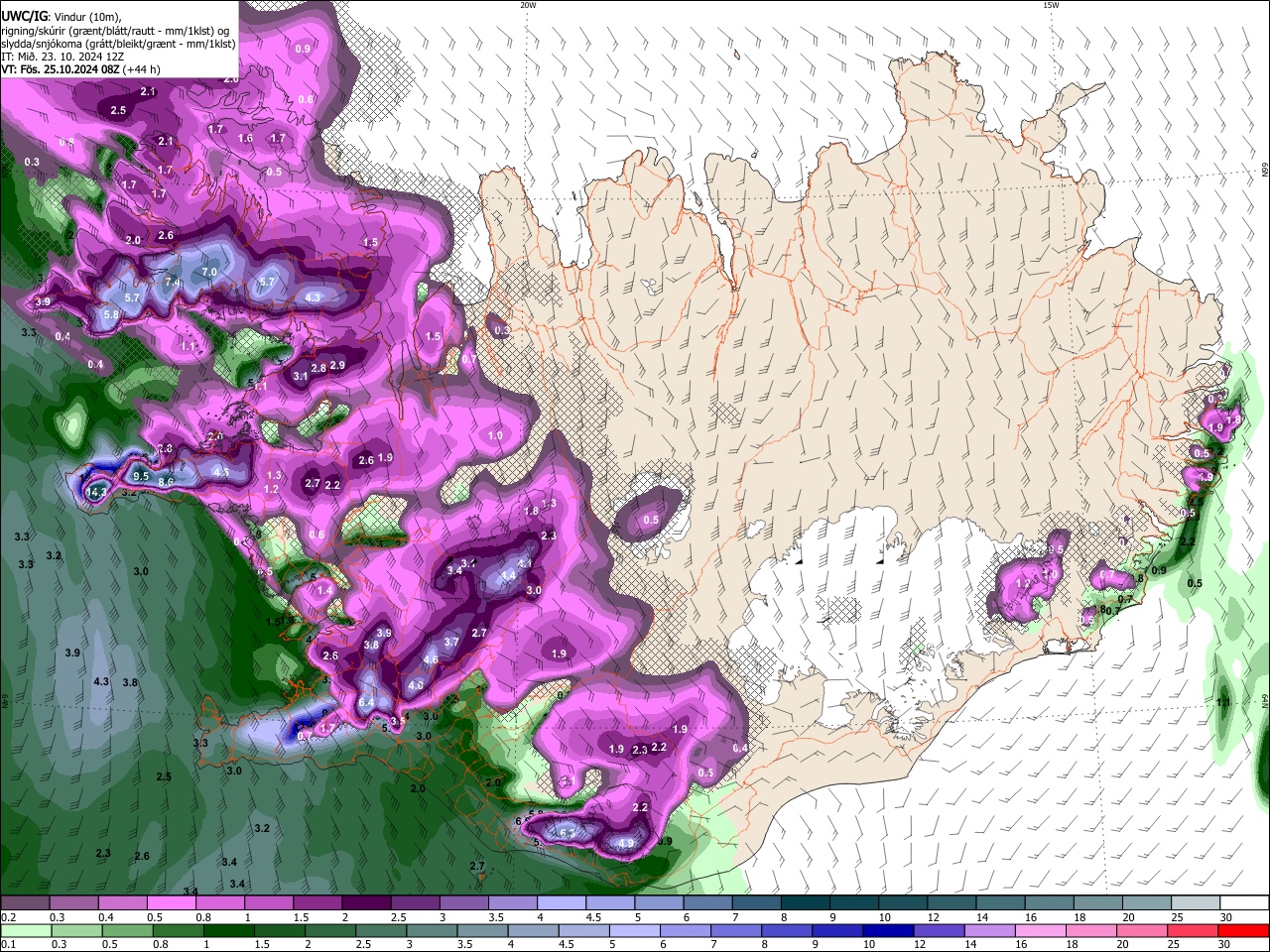
Task: Click the 'slydda/snjókoma' legend description line
Action: pos(118,44)
